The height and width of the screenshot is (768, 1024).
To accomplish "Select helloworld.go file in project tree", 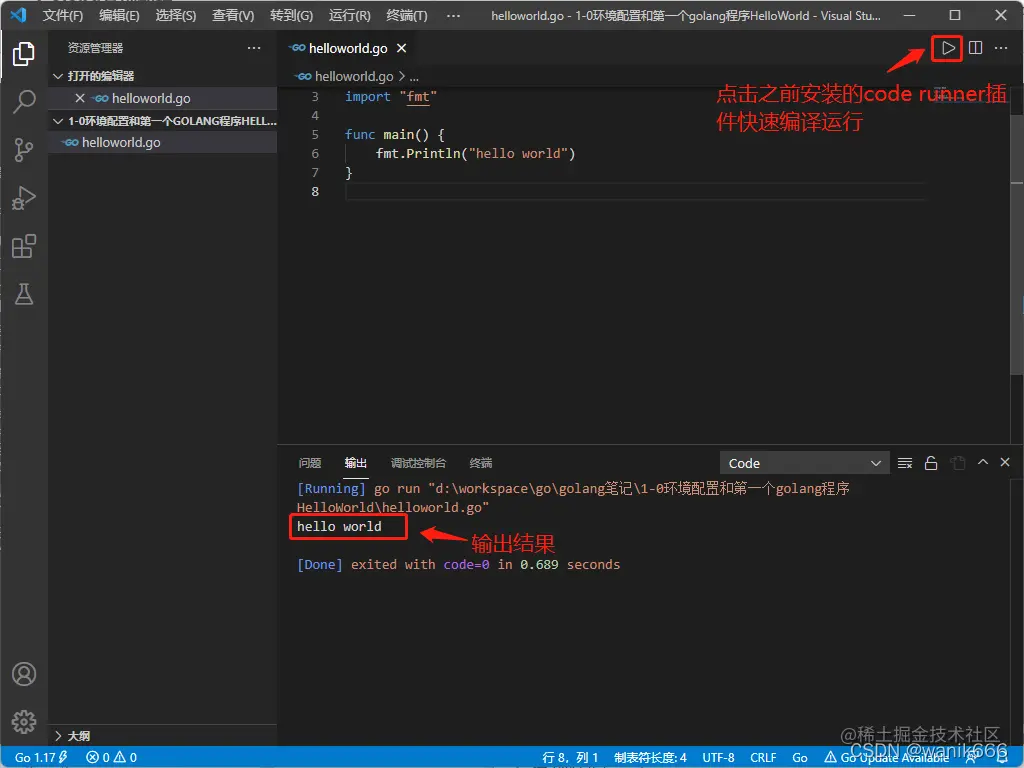I will (x=163, y=142).
